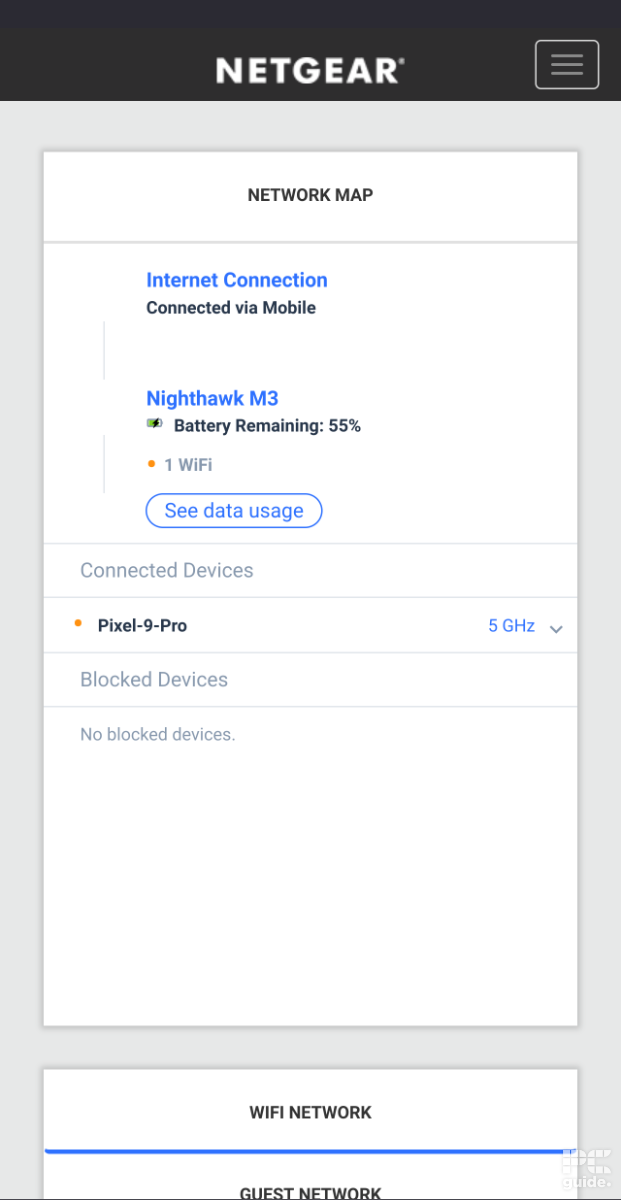Screen dimensions: 621x1200
Task: Click the WIFI NETWORK section header
Action: pyautogui.click(x=310, y=1112)
